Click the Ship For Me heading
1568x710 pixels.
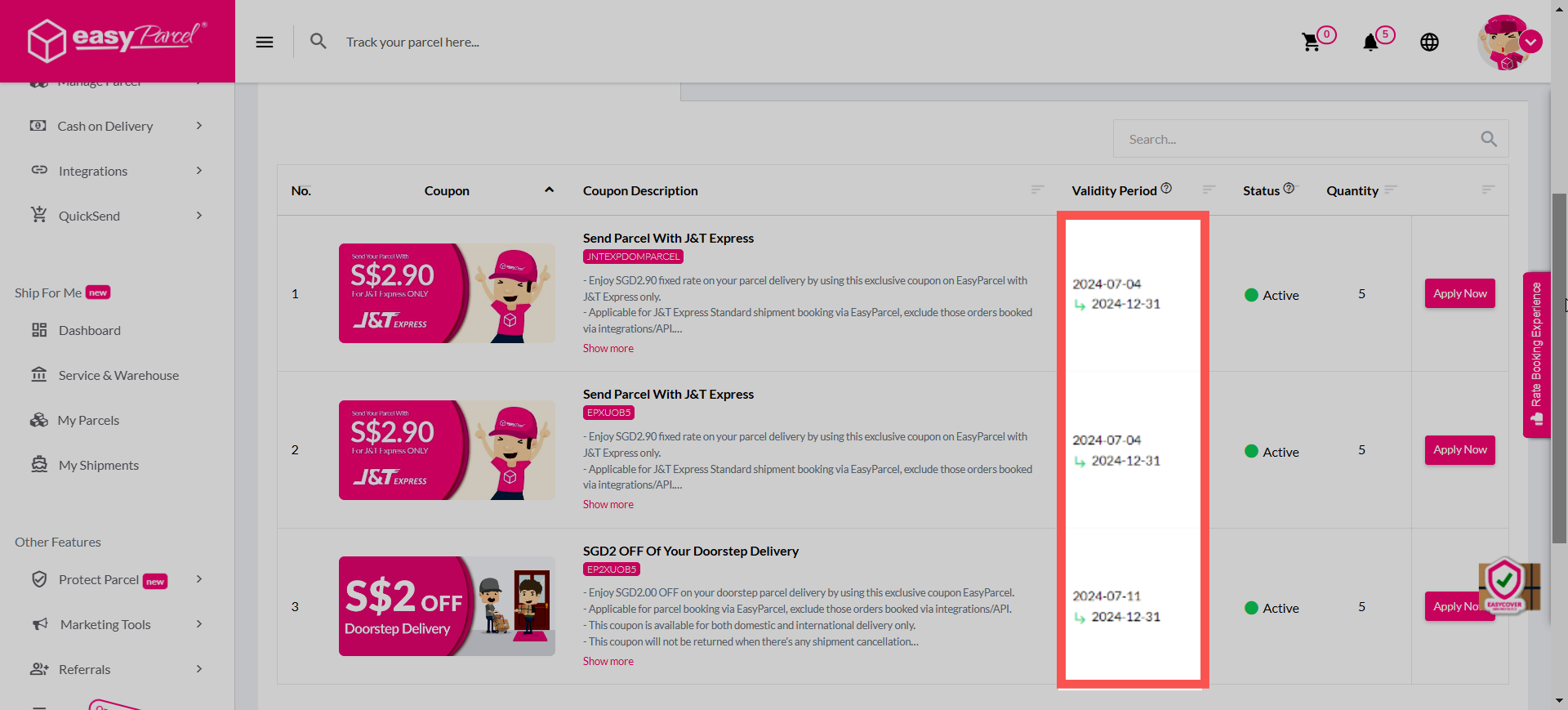click(48, 292)
